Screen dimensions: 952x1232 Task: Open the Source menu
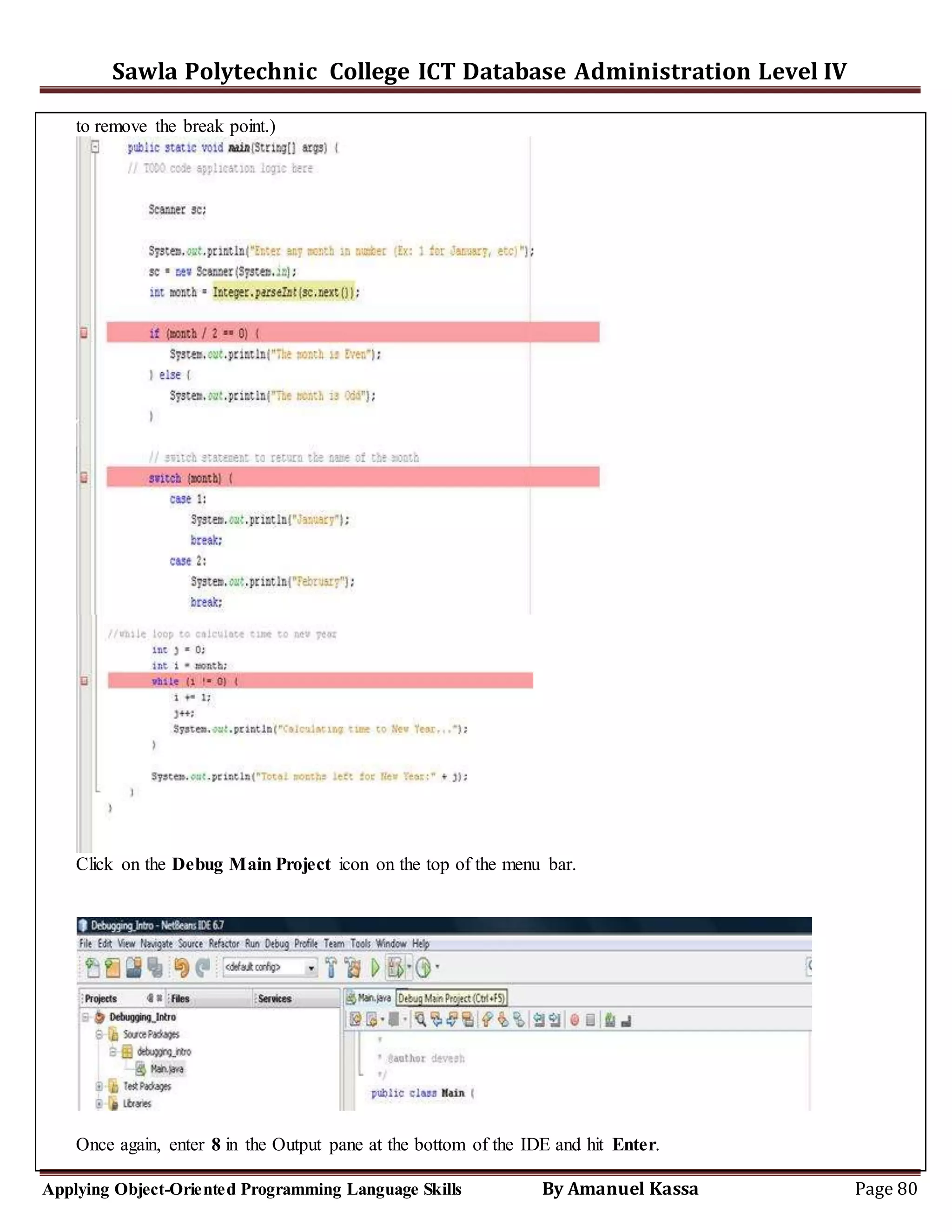click(191, 944)
